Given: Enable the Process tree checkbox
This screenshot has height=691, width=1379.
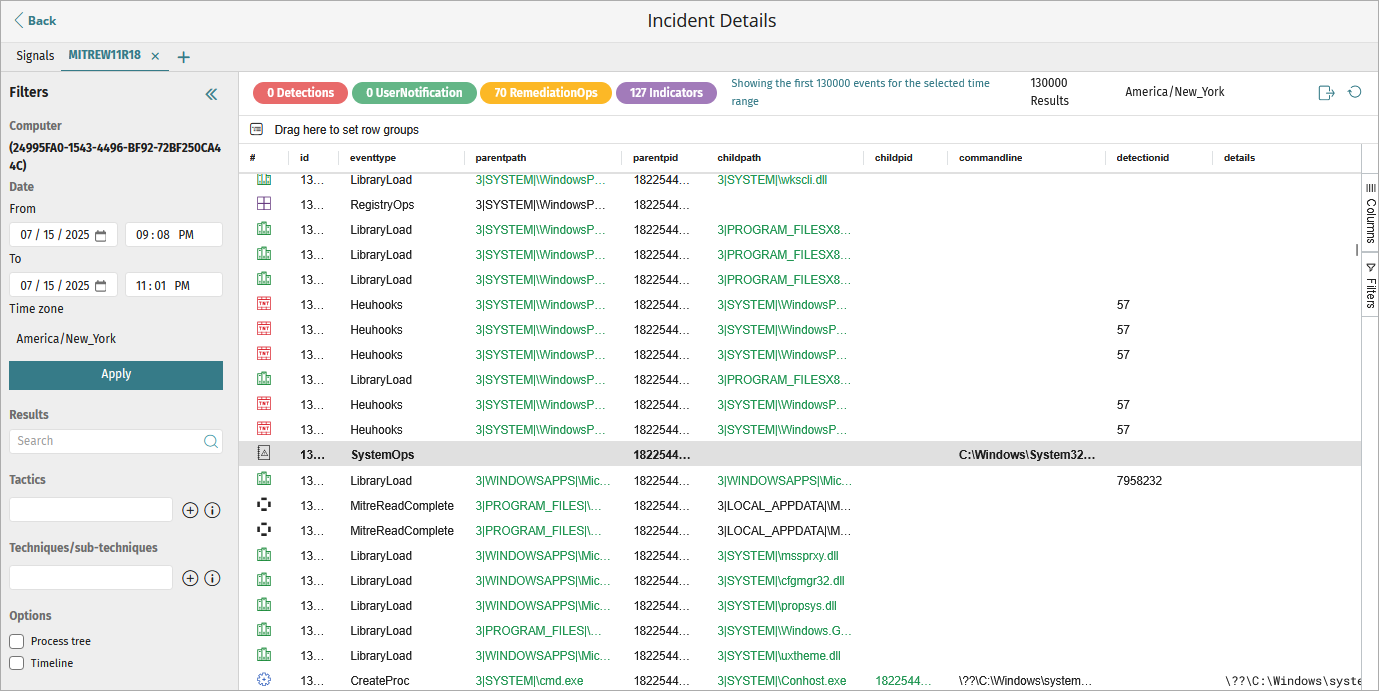Looking at the screenshot, I should coord(17,641).
